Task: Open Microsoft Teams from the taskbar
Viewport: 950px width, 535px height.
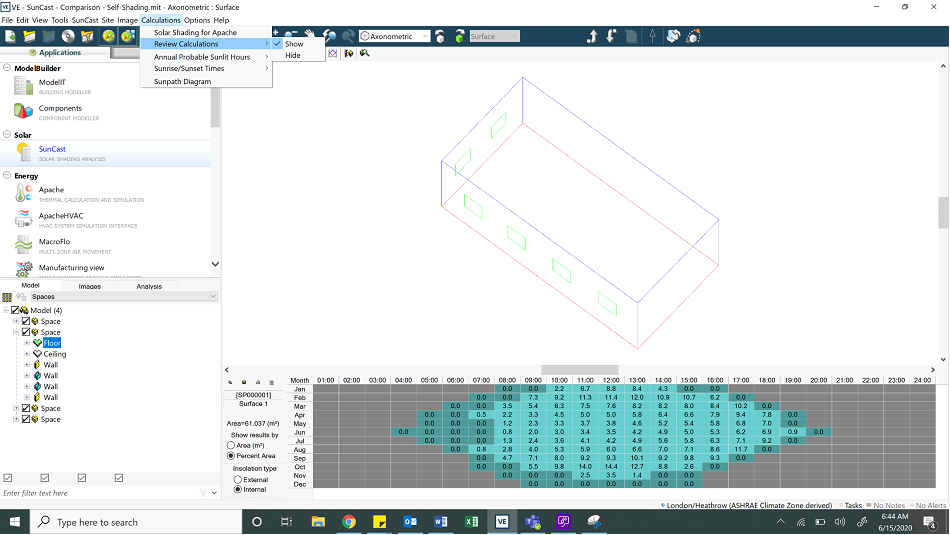Action: click(x=533, y=522)
